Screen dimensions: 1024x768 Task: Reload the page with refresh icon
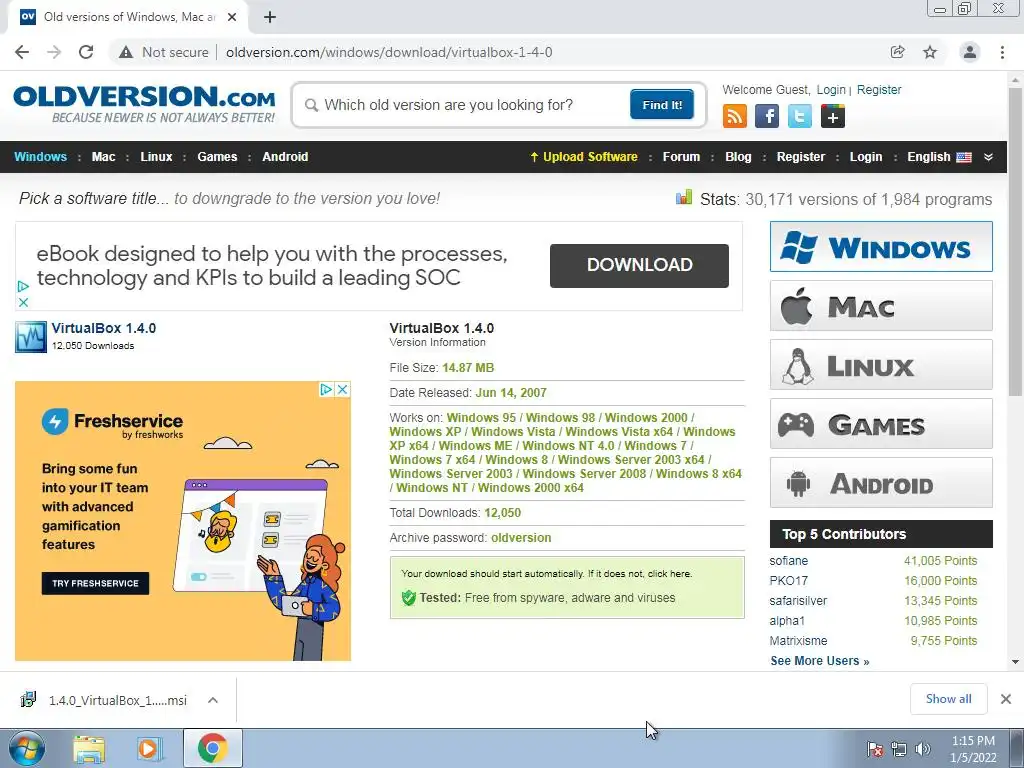click(x=86, y=52)
